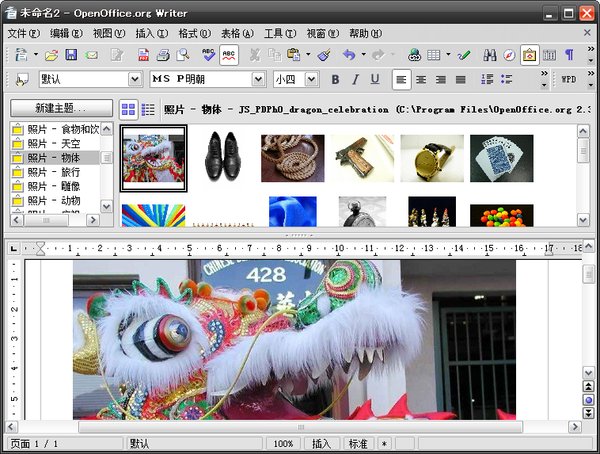Click the Print file icon
This screenshot has width=600, height=454.
pyautogui.click(x=163, y=55)
